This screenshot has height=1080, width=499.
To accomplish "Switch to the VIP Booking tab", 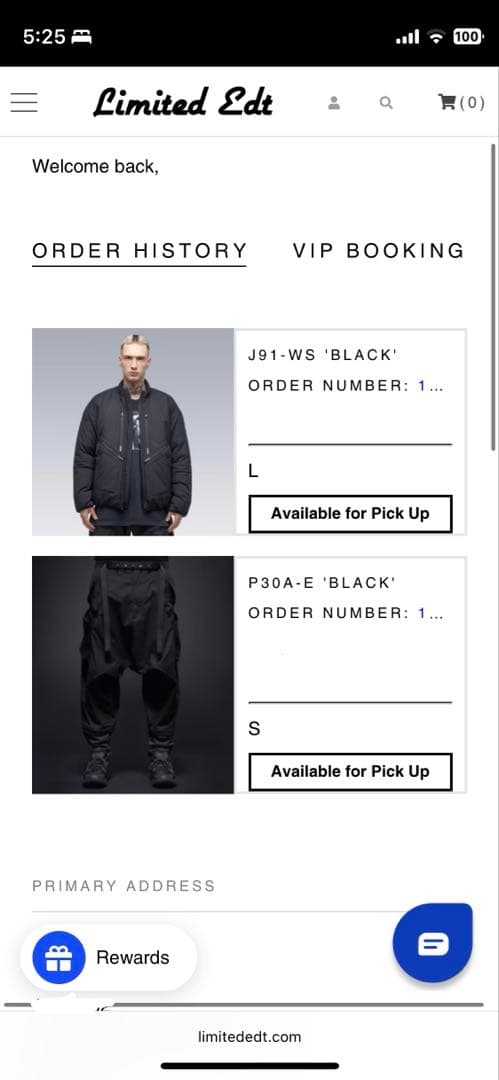I will tap(378, 250).
